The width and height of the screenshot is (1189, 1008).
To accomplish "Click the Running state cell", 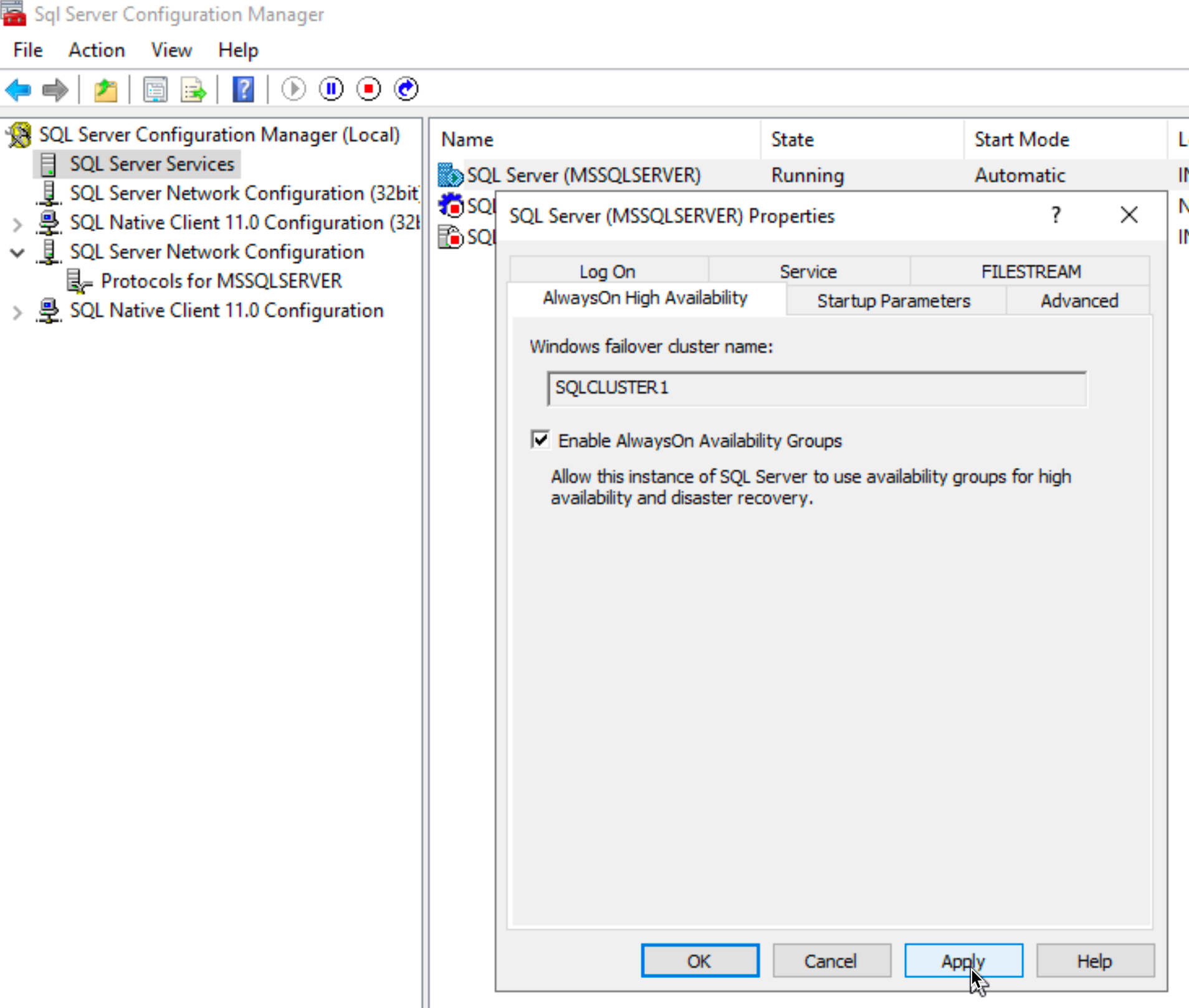I will [x=808, y=175].
